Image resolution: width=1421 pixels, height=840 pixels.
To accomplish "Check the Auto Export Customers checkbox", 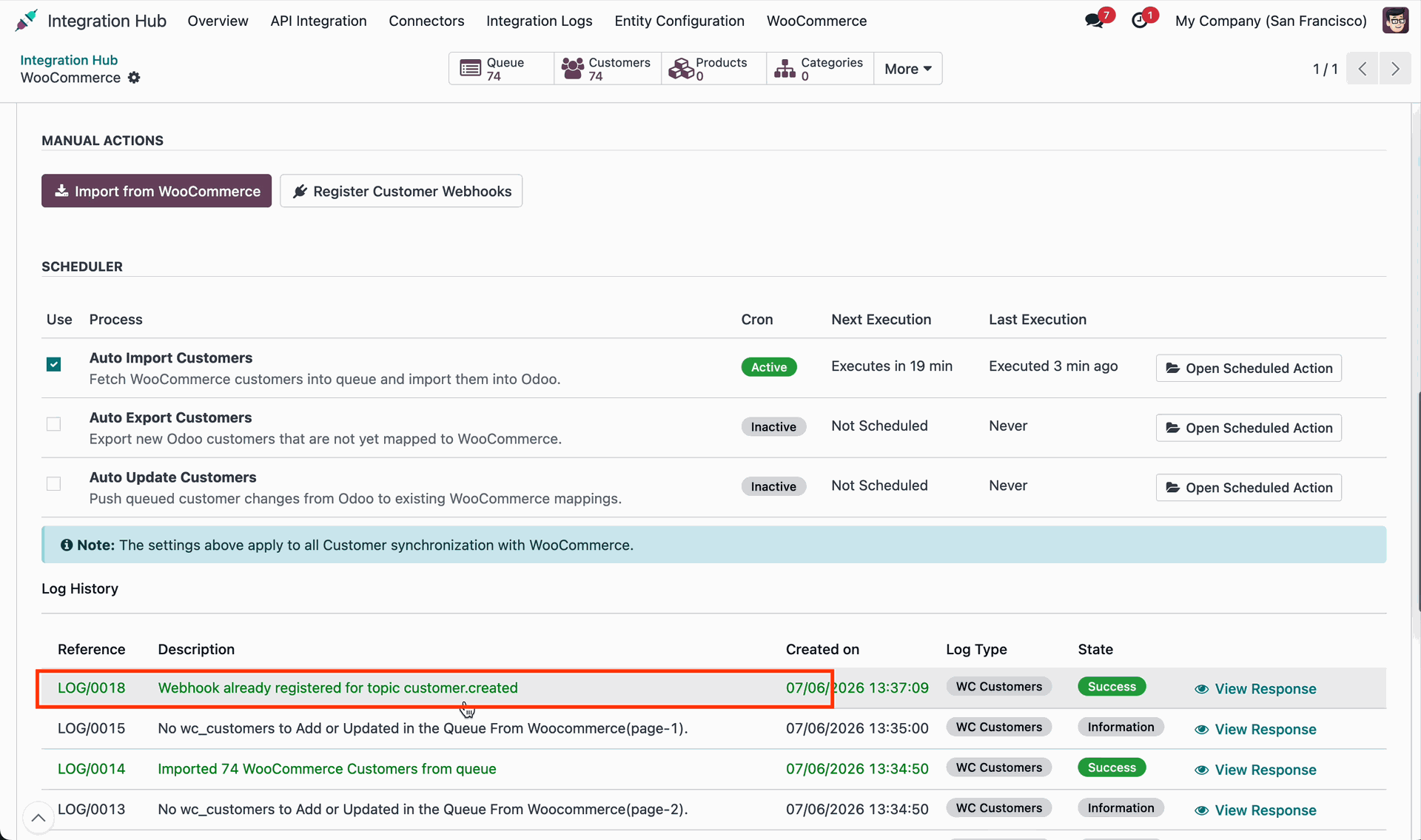I will point(53,424).
